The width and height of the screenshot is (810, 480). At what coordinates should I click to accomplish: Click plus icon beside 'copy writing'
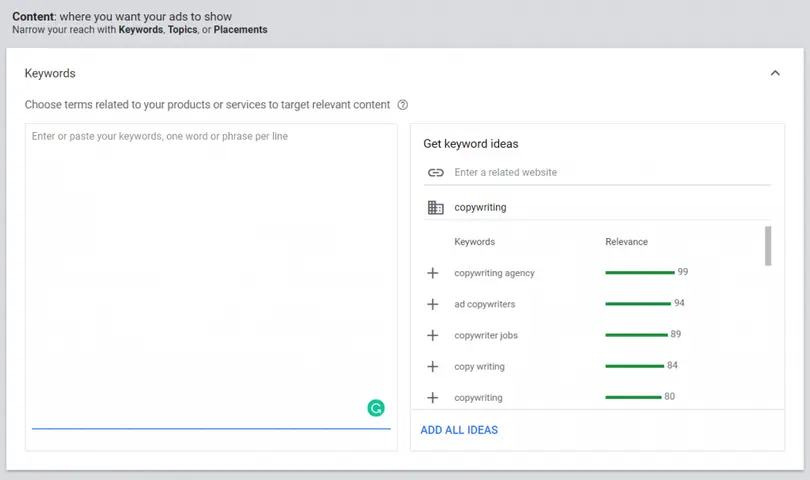(433, 366)
